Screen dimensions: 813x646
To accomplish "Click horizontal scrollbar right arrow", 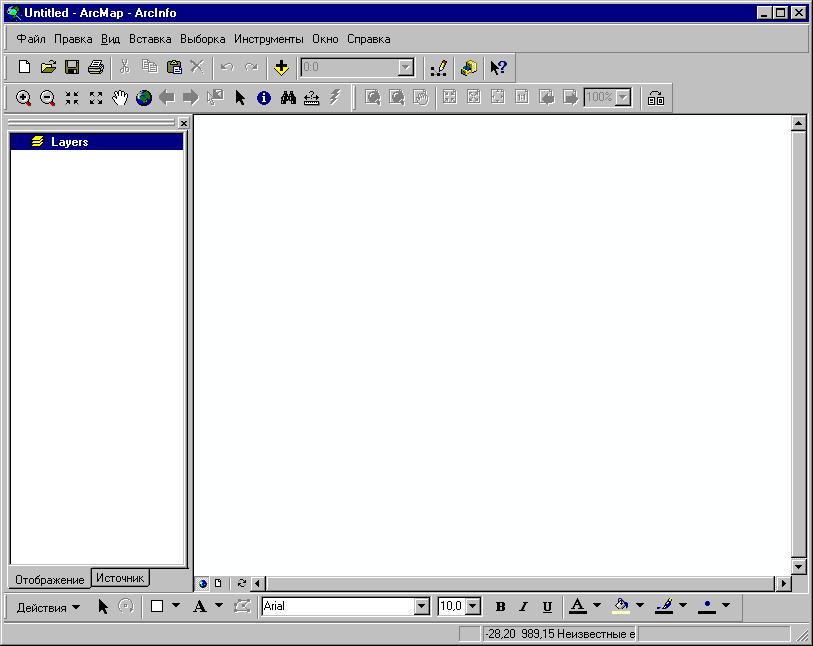I will (783, 583).
